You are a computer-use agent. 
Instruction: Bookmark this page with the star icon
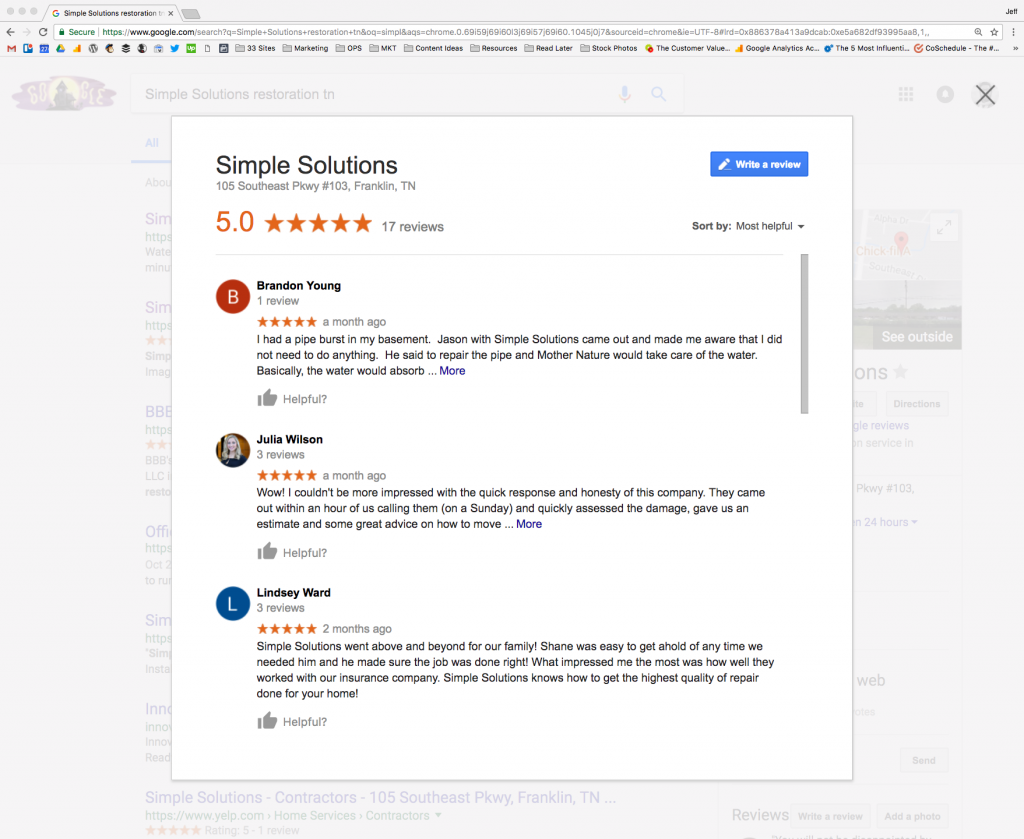click(994, 32)
